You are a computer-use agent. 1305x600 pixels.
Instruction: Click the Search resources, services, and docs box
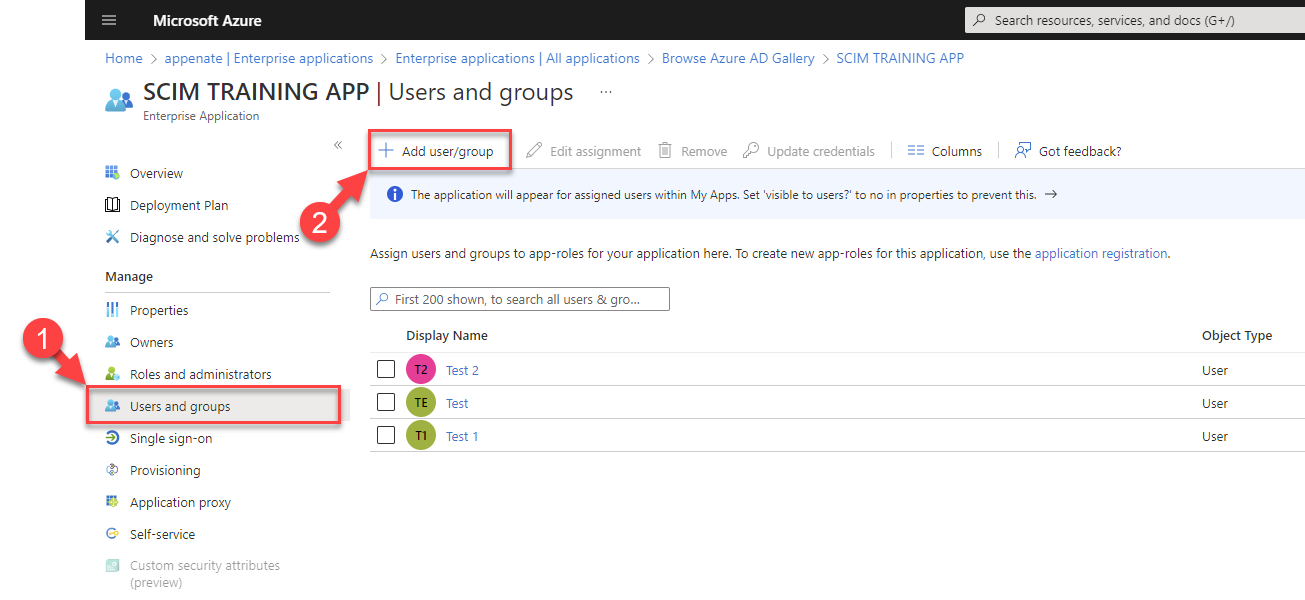[1135, 20]
